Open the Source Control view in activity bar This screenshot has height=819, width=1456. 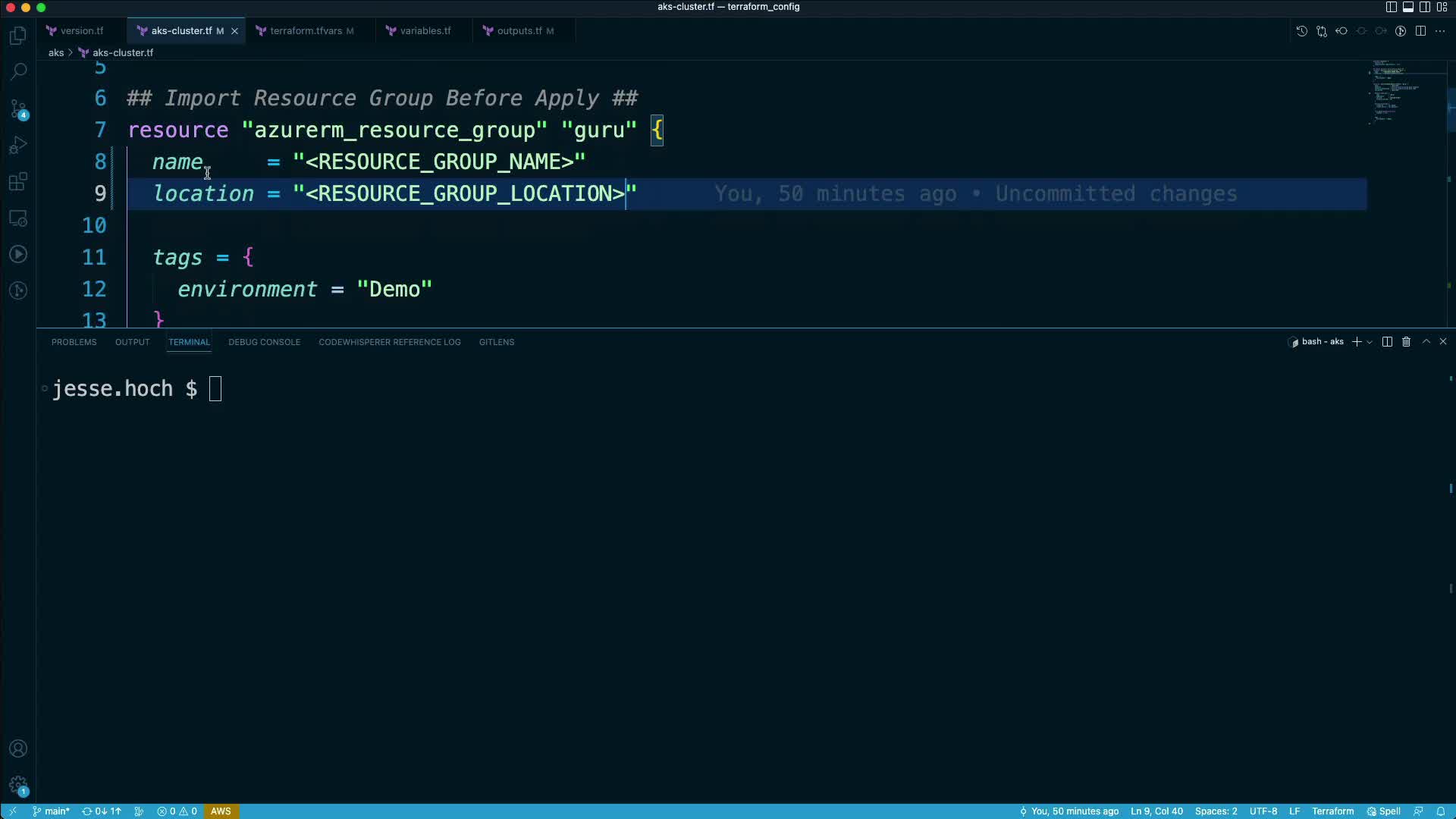pyautogui.click(x=18, y=109)
